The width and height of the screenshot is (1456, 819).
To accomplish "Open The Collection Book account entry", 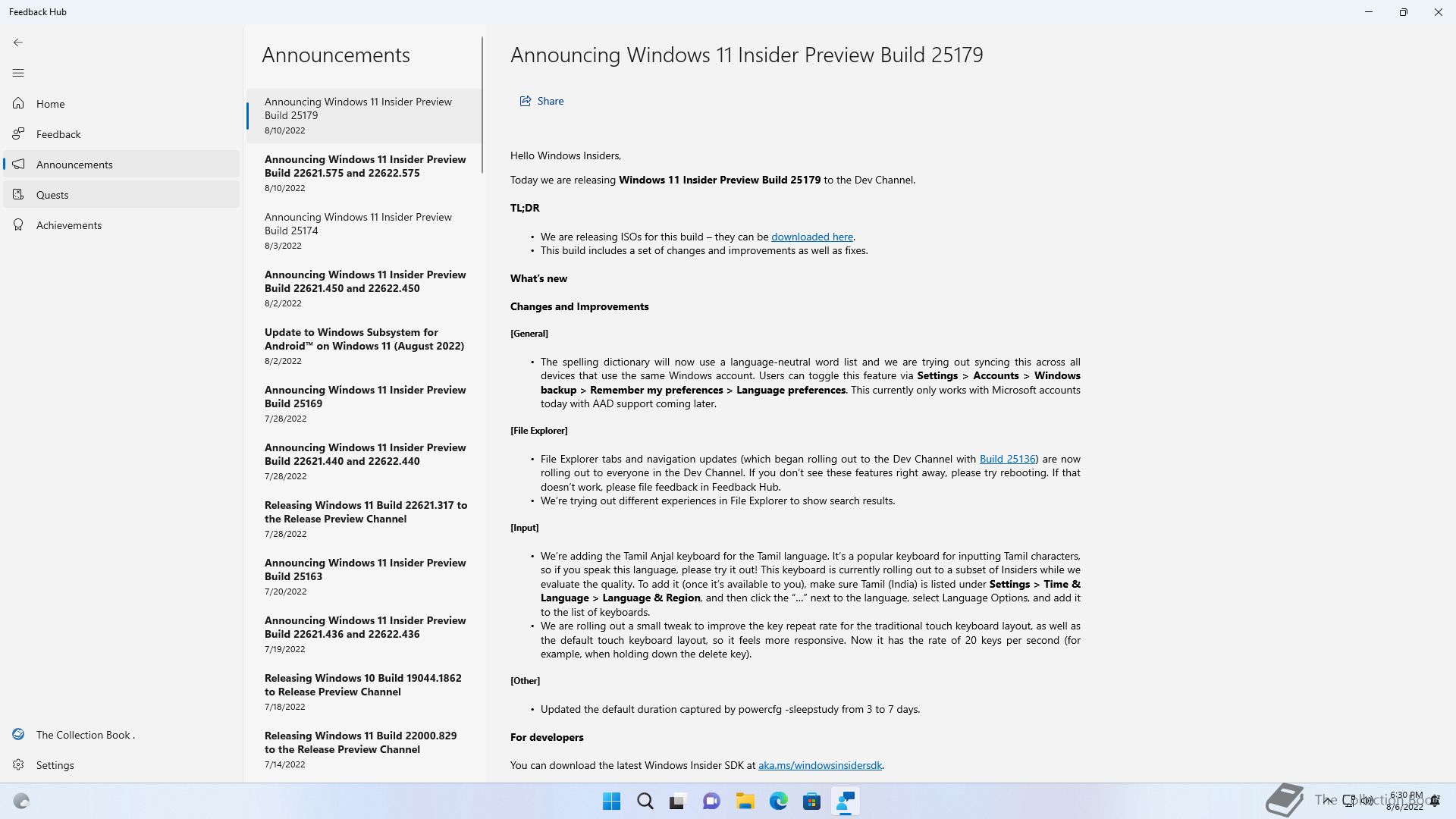I will coord(121,735).
